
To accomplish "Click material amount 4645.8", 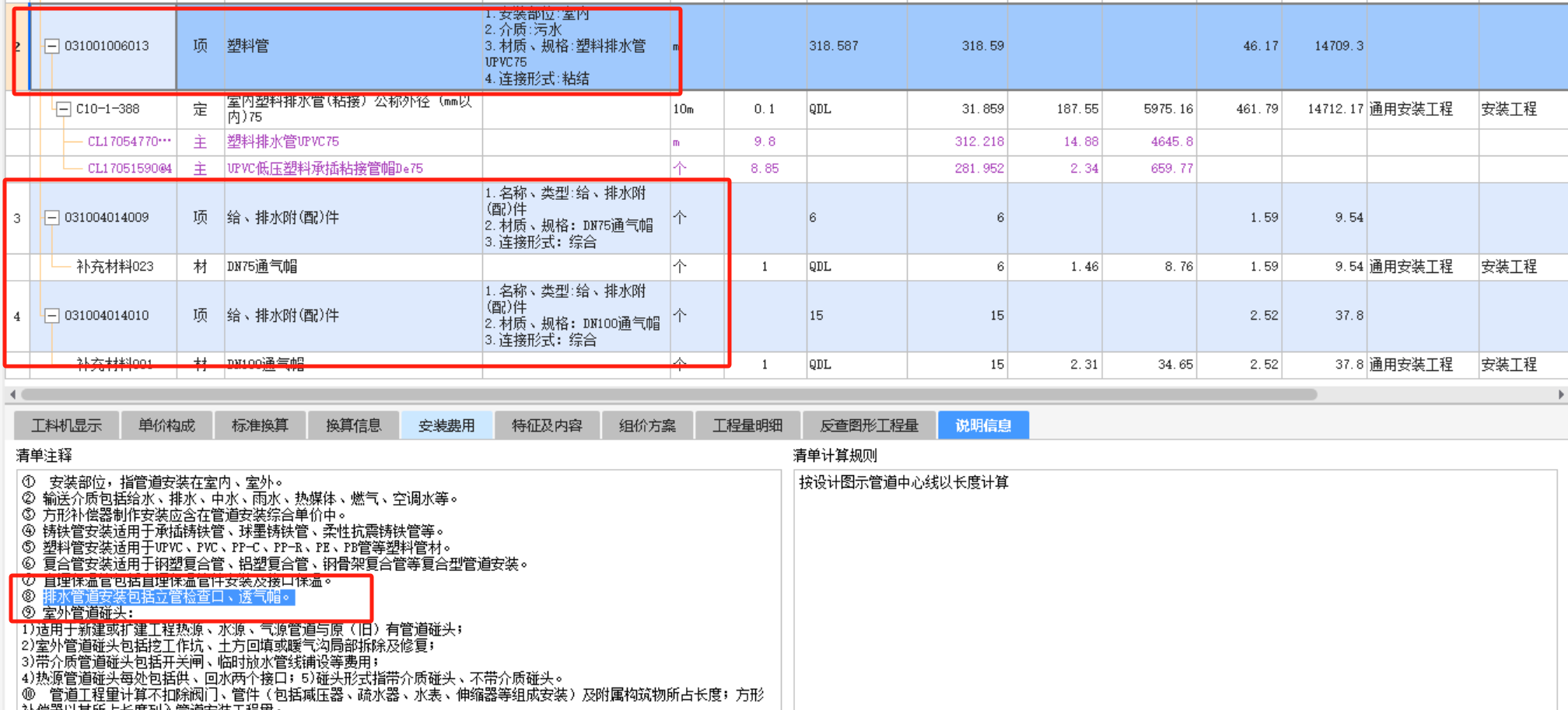I will coord(1171,142).
